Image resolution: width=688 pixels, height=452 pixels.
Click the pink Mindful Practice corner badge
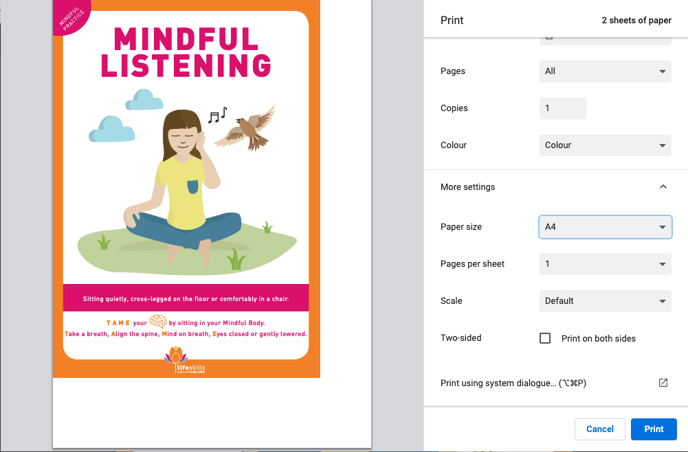click(71, 17)
